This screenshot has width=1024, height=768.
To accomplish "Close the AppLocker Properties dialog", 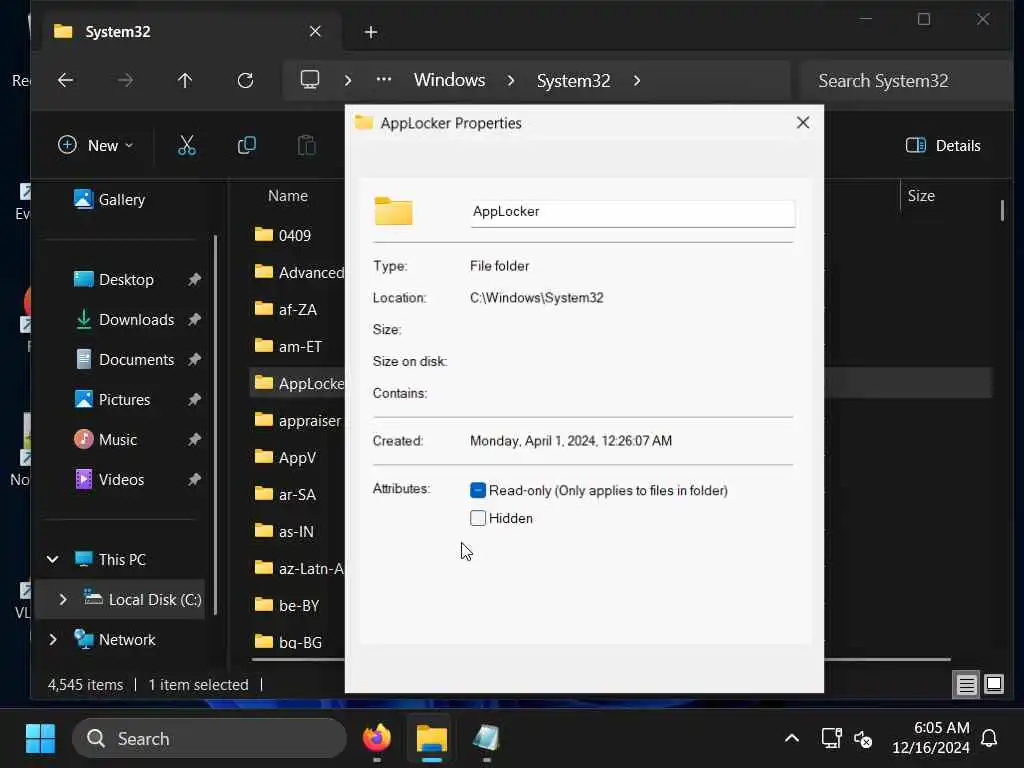I will pyautogui.click(x=803, y=123).
